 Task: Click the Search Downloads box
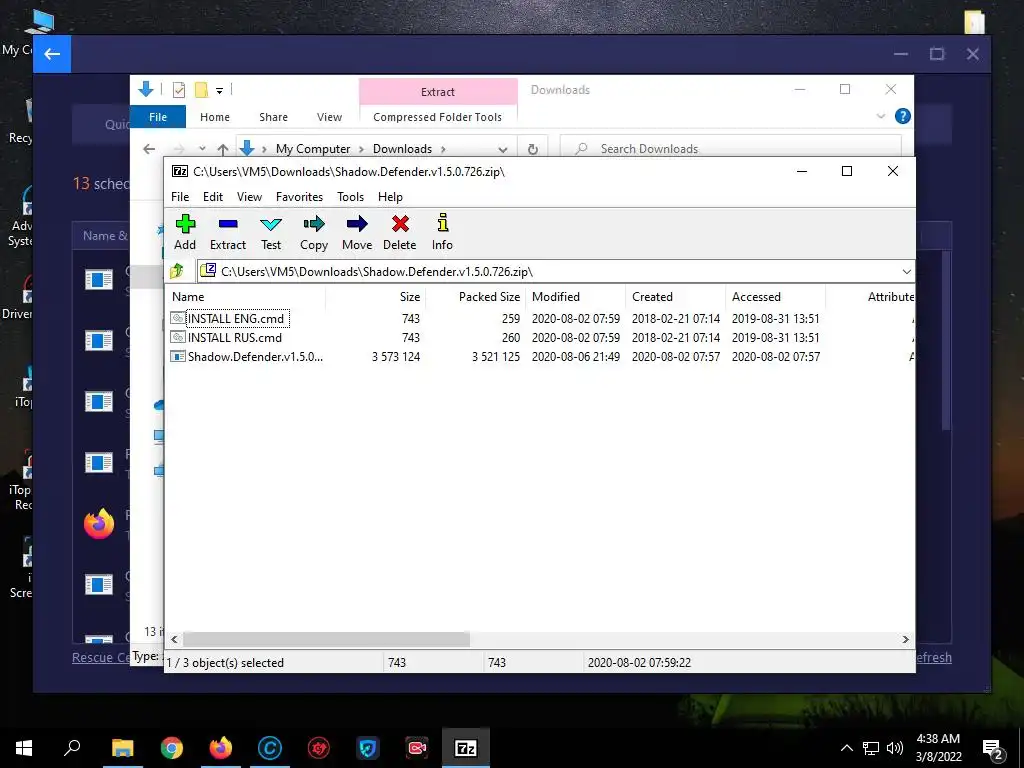tap(731, 148)
